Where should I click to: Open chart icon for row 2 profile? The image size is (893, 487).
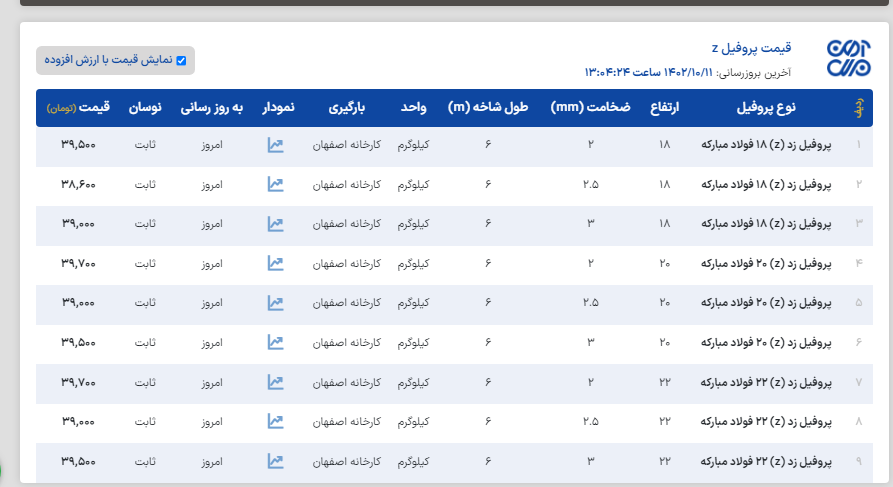point(276,184)
